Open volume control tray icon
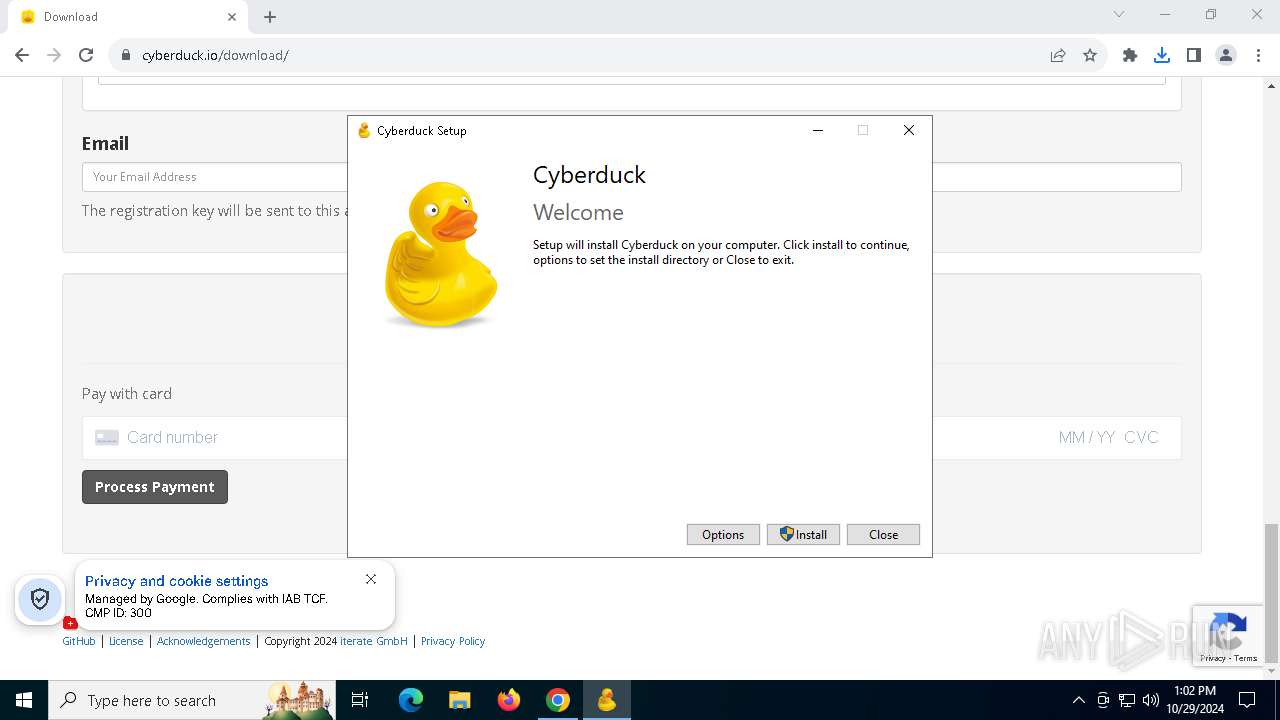Viewport: 1280px width, 720px height. pyautogui.click(x=1151, y=700)
